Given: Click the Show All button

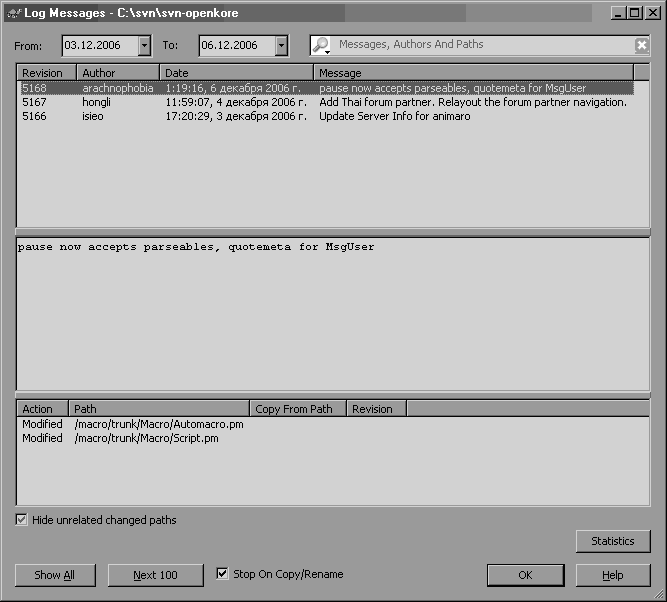Looking at the screenshot, I should click(55, 575).
